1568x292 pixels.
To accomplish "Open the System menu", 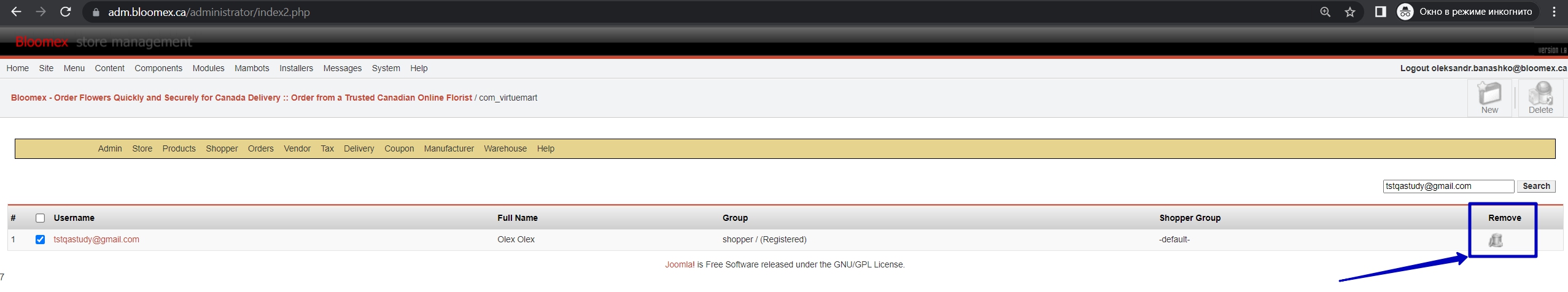I will click(x=386, y=68).
